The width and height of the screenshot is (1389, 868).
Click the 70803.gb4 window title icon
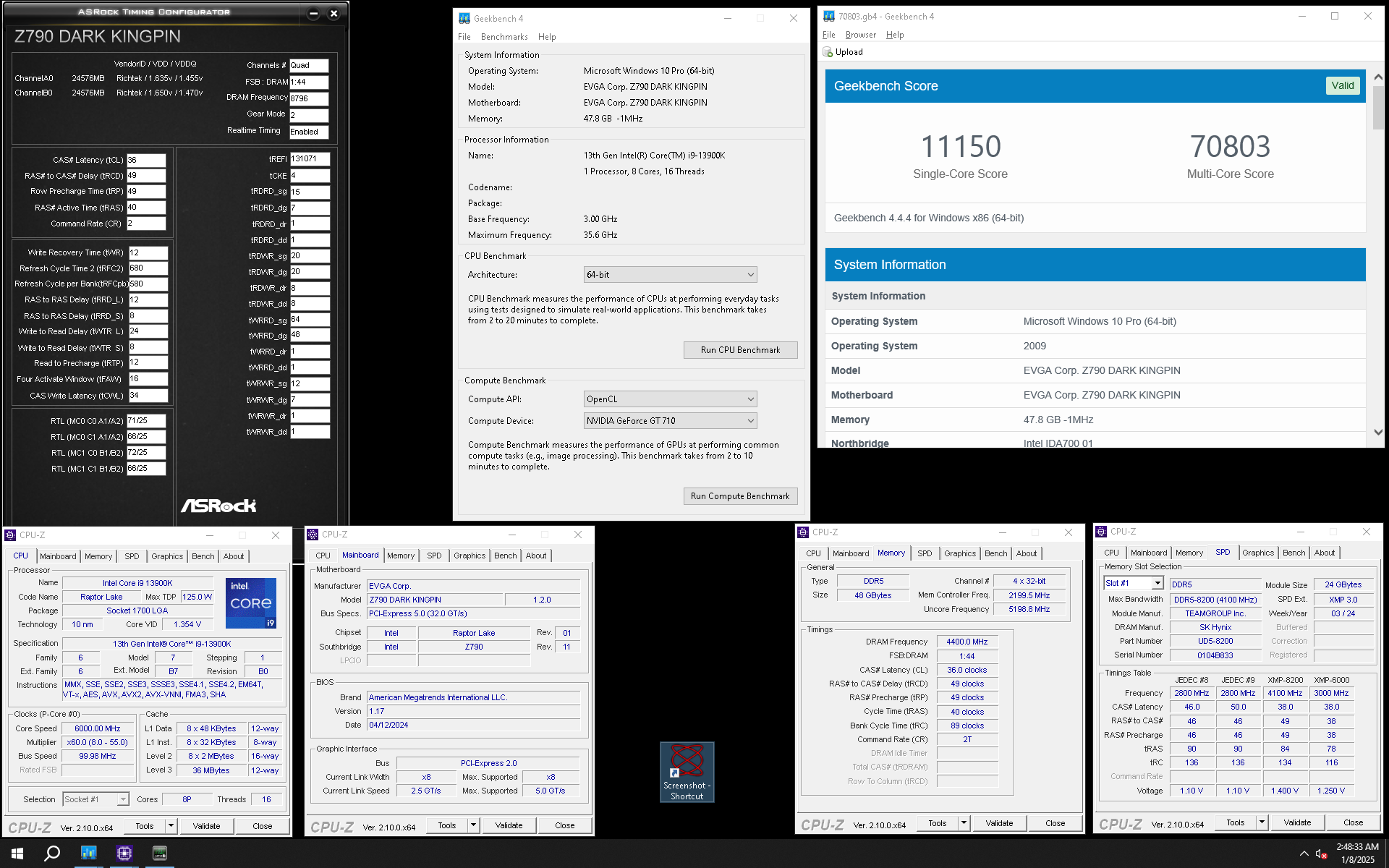(829, 16)
